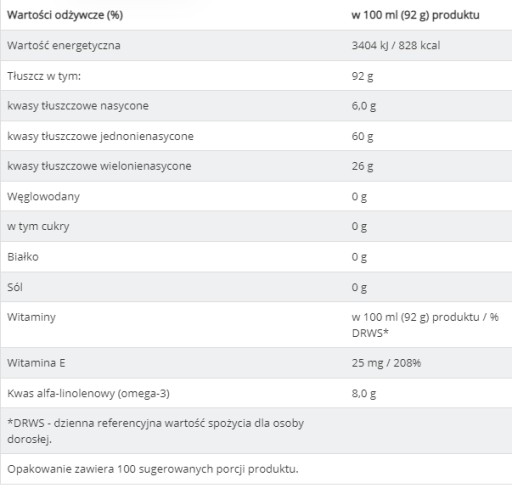Click the '*DRWS' footnote text
This screenshot has height=488, width=512.
(156, 431)
